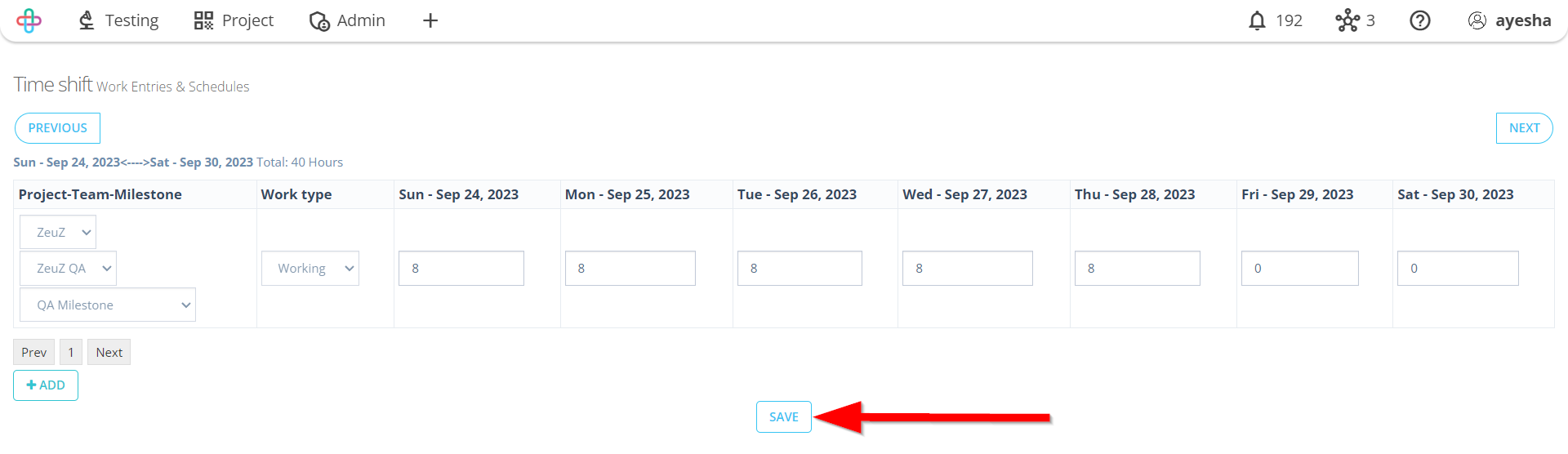Click the SAVE button
This screenshot has width=1568, height=454.
[x=784, y=416]
